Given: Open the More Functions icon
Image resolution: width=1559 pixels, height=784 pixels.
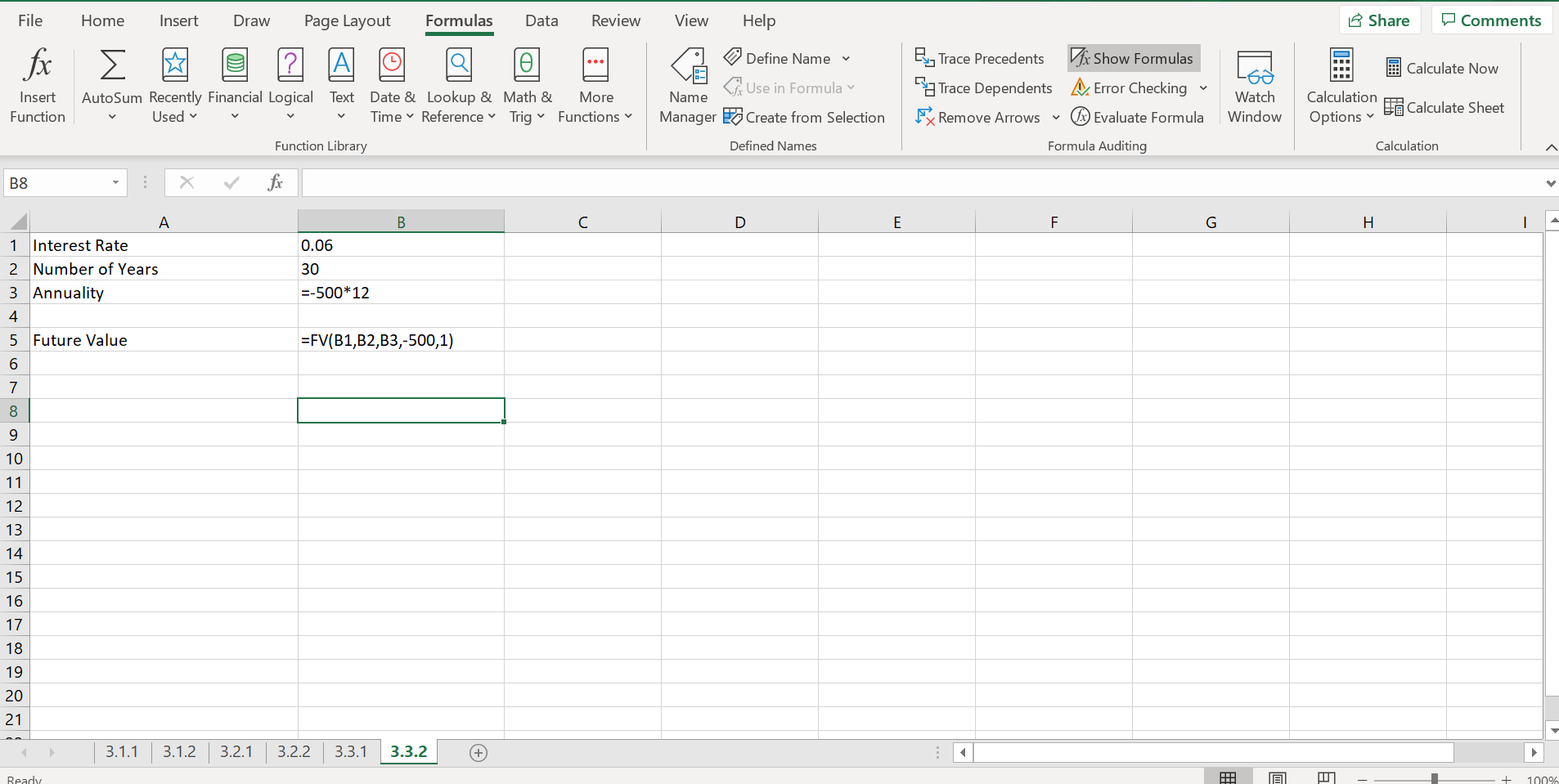Looking at the screenshot, I should pos(595,65).
